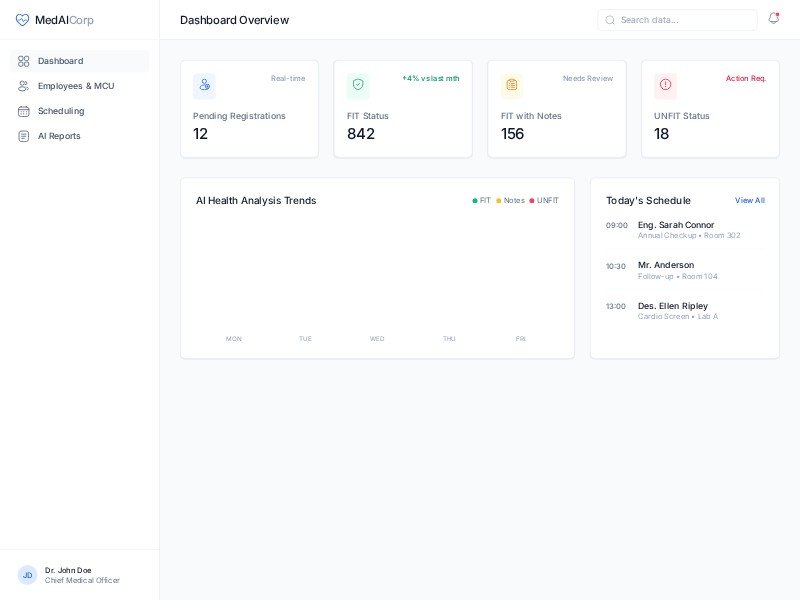Open notifications via the bell icon

click(x=773, y=19)
